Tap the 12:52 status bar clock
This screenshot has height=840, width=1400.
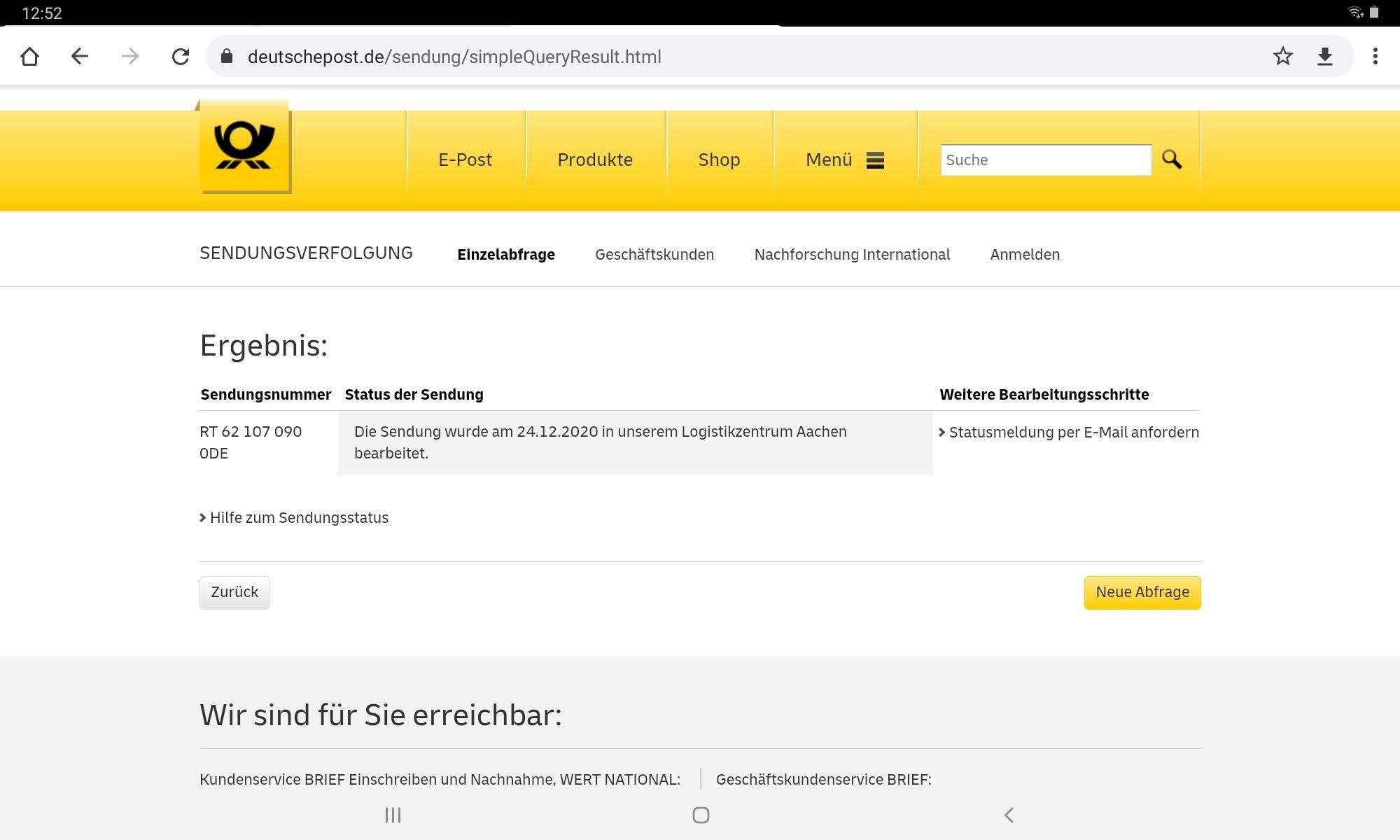click(x=42, y=13)
